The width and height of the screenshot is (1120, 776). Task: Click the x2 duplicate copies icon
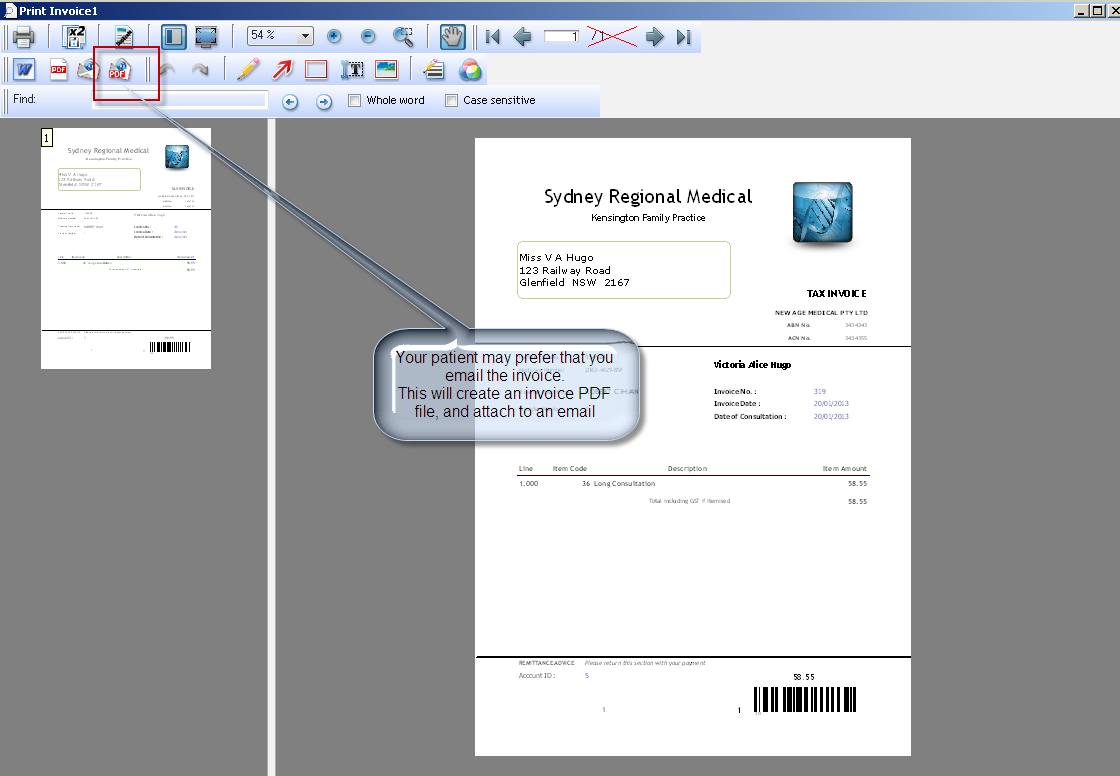tap(74, 36)
